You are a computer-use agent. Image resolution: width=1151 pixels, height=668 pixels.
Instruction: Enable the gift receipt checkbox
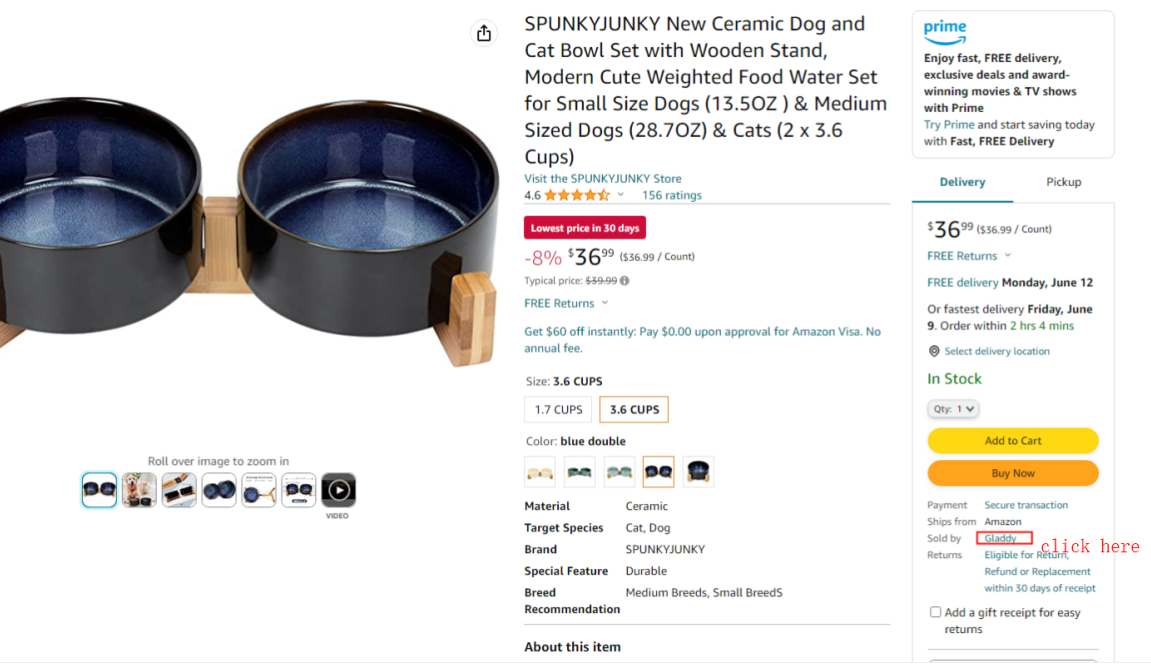click(935, 612)
